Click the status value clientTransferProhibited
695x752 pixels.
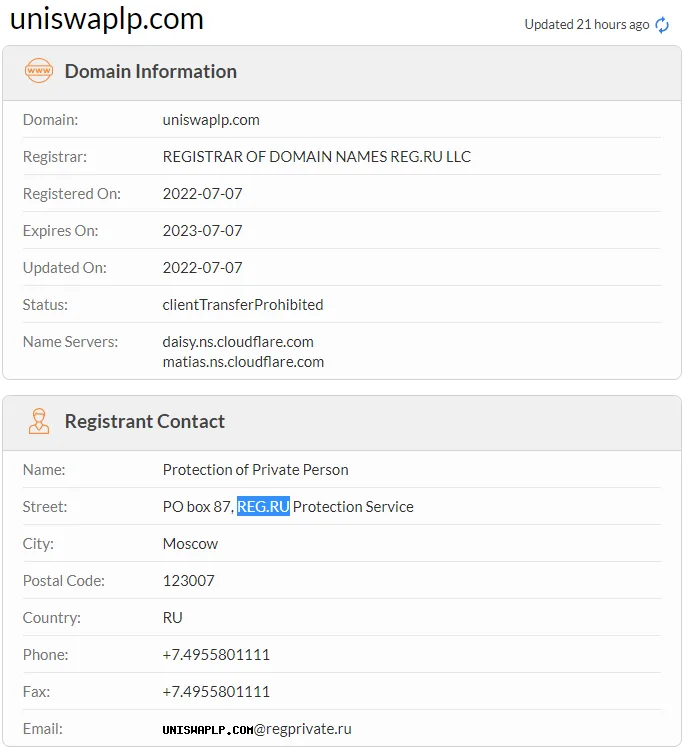click(x=243, y=305)
